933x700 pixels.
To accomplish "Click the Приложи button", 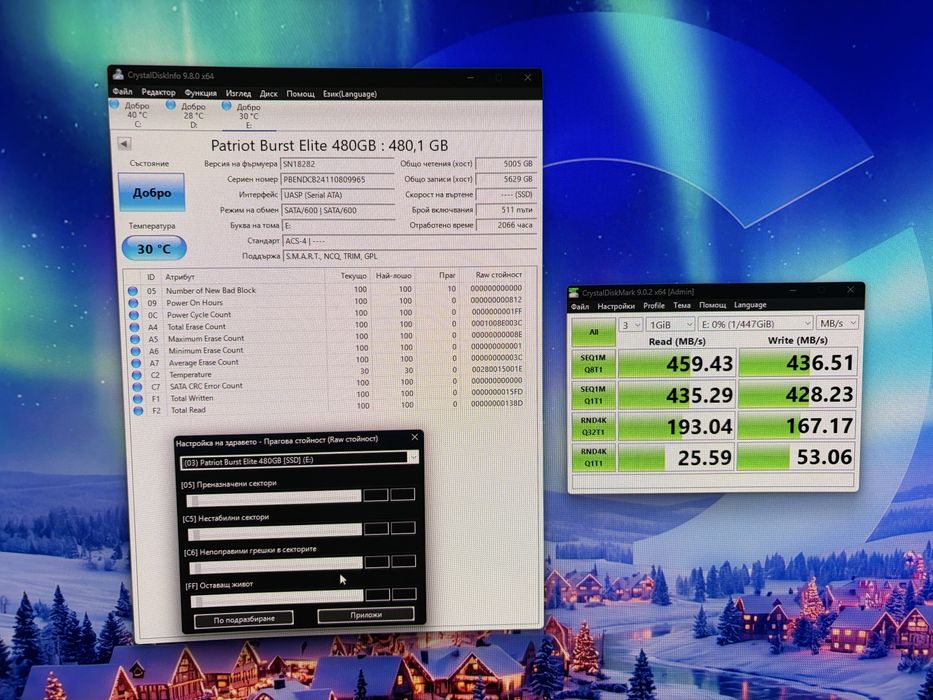I will (366, 615).
